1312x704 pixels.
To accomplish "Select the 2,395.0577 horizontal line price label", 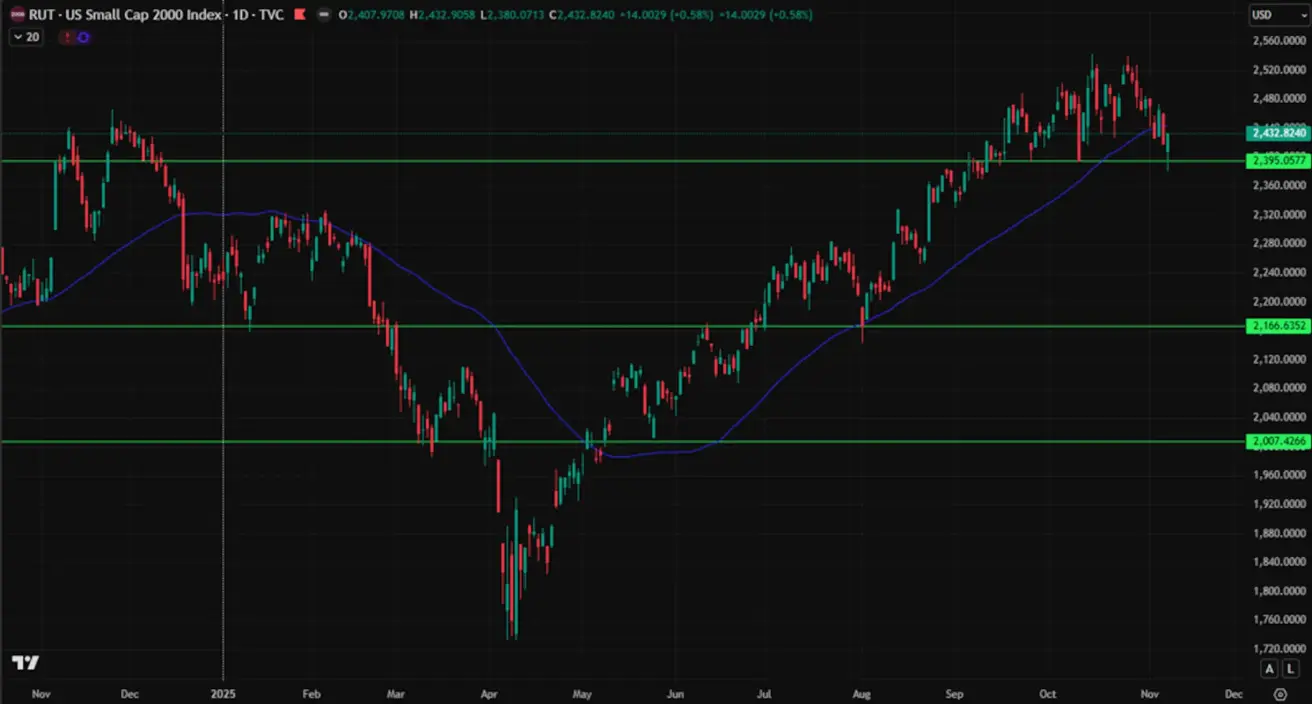I will coord(1279,161).
